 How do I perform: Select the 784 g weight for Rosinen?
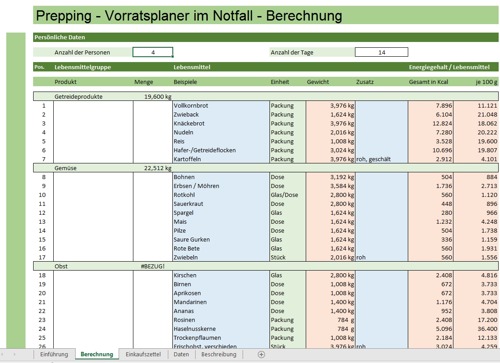(331, 320)
